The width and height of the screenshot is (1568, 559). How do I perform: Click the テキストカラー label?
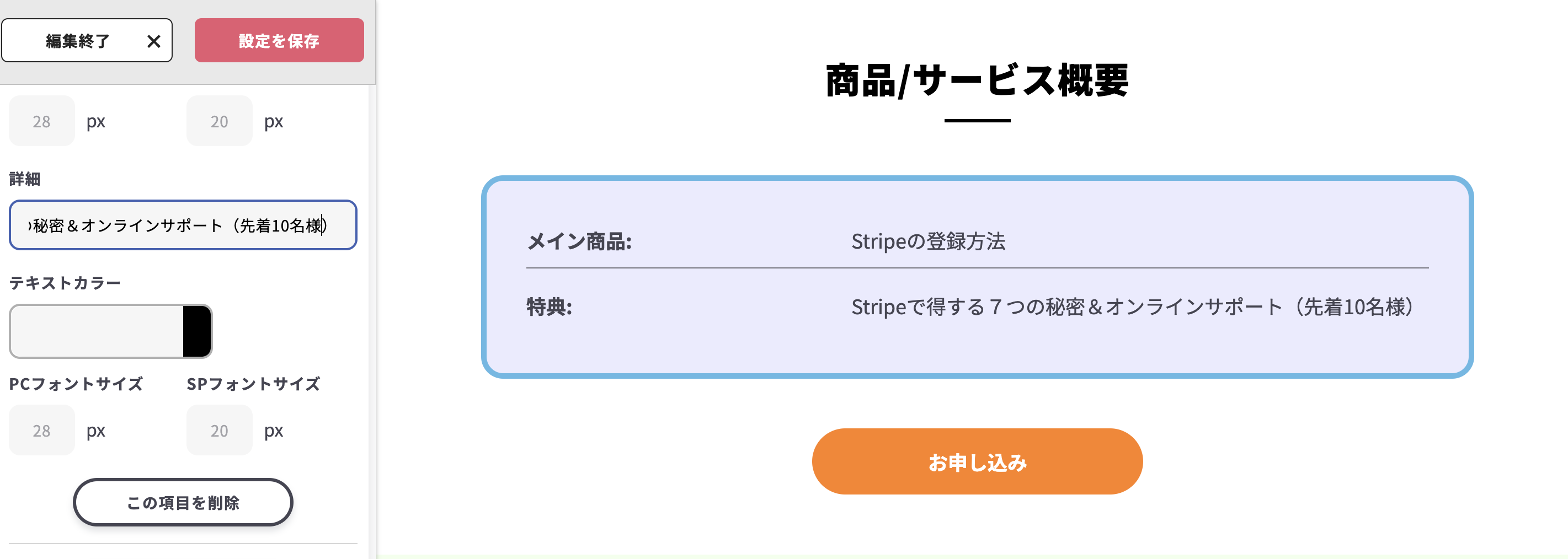coord(63,282)
